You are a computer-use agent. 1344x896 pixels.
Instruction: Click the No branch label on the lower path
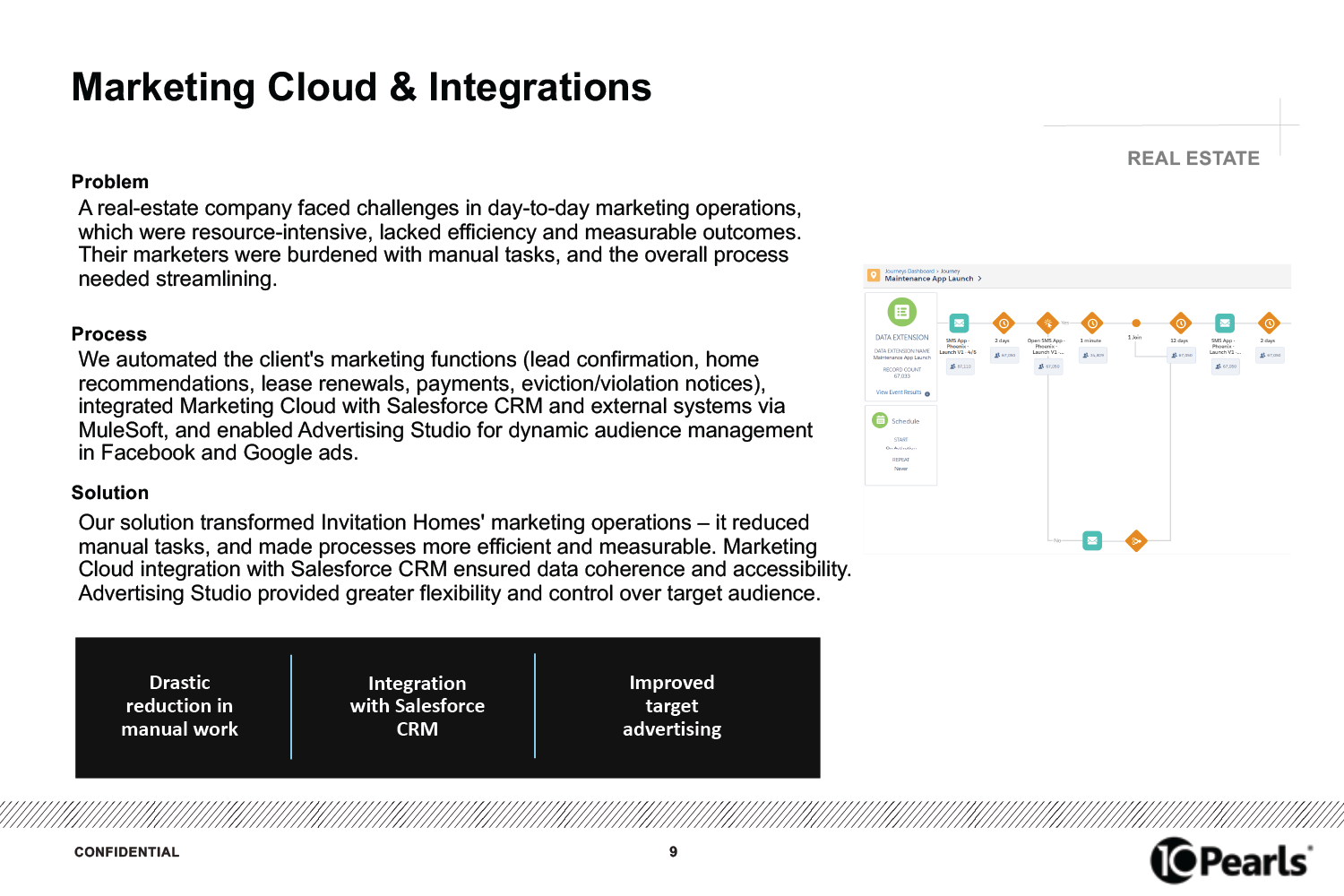(x=1057, y=540)
